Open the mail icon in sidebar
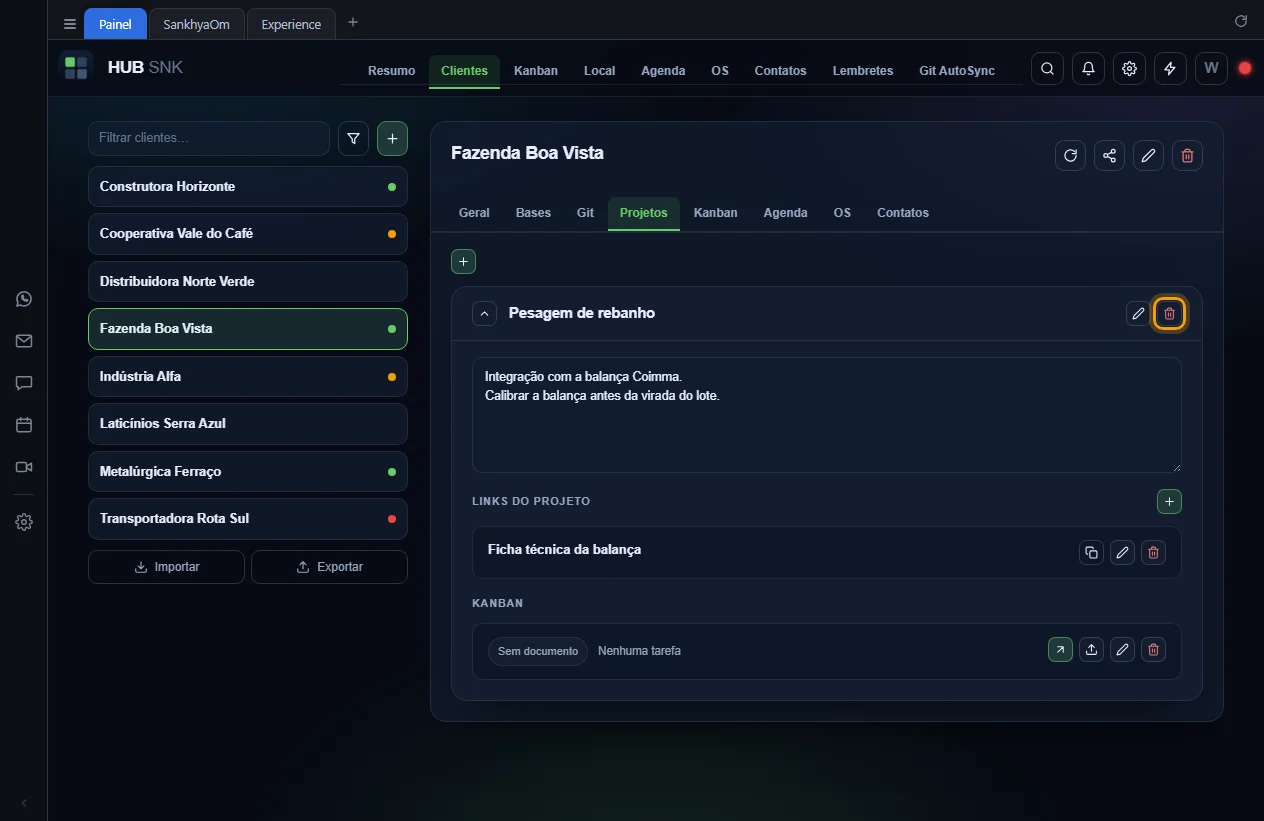This screenshot has height=821, width=1264. click(x=24, y=341)
